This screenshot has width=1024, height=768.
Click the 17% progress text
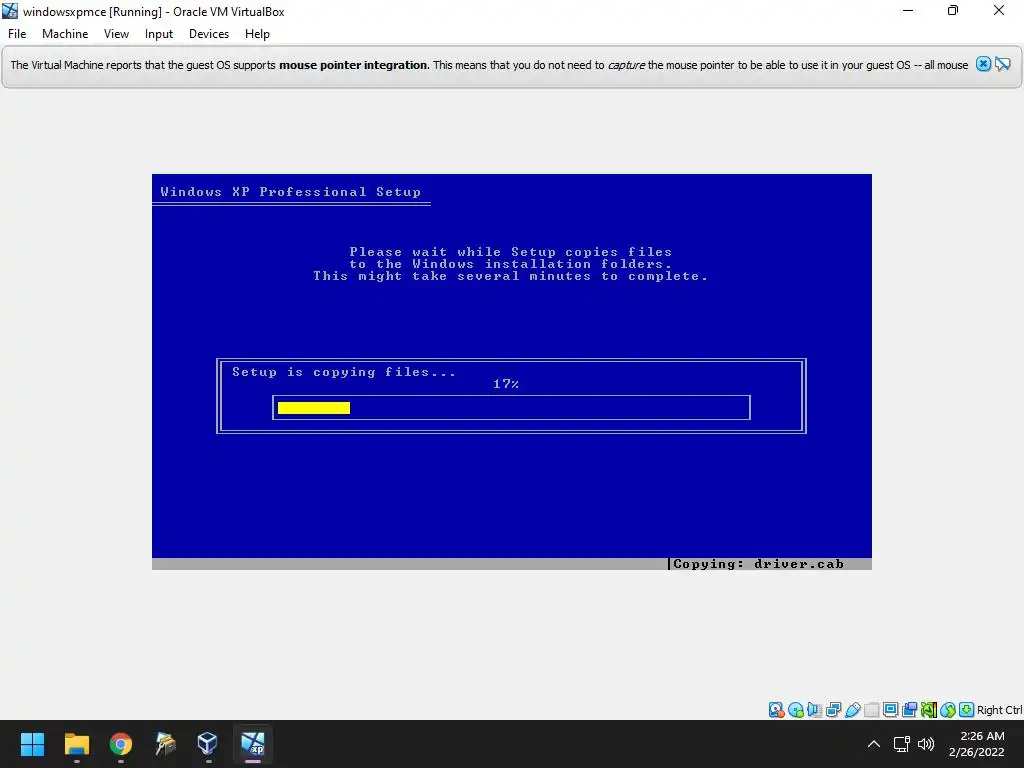tap(505, 384)
